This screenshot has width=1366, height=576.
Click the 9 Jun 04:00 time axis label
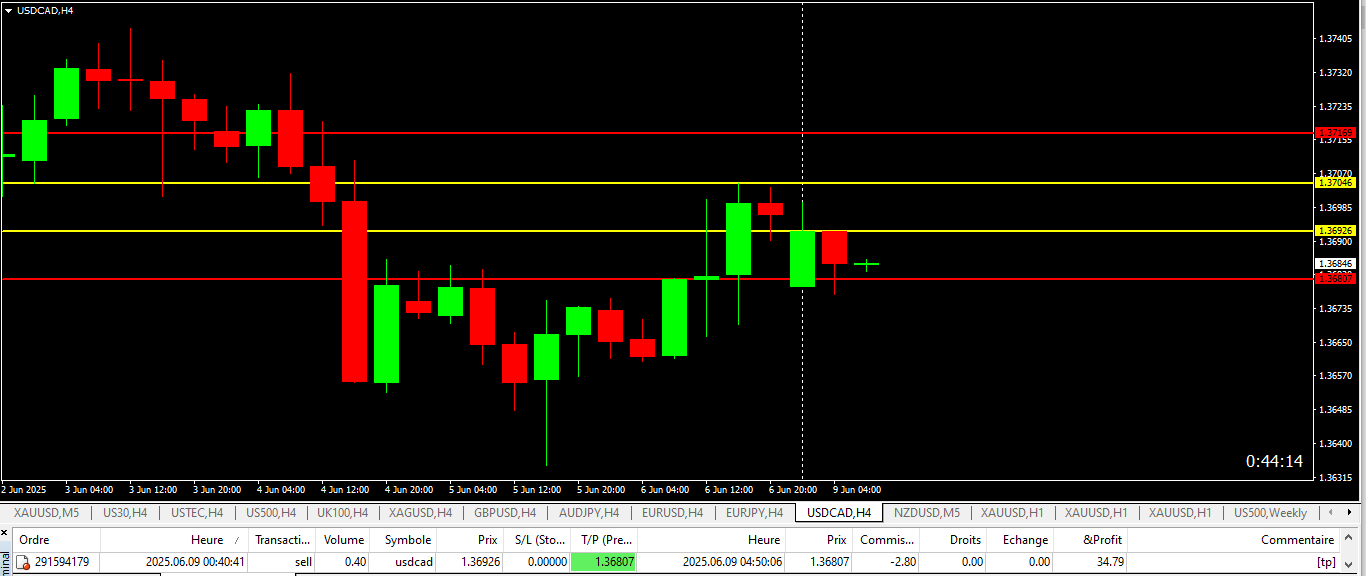(857, 490)
